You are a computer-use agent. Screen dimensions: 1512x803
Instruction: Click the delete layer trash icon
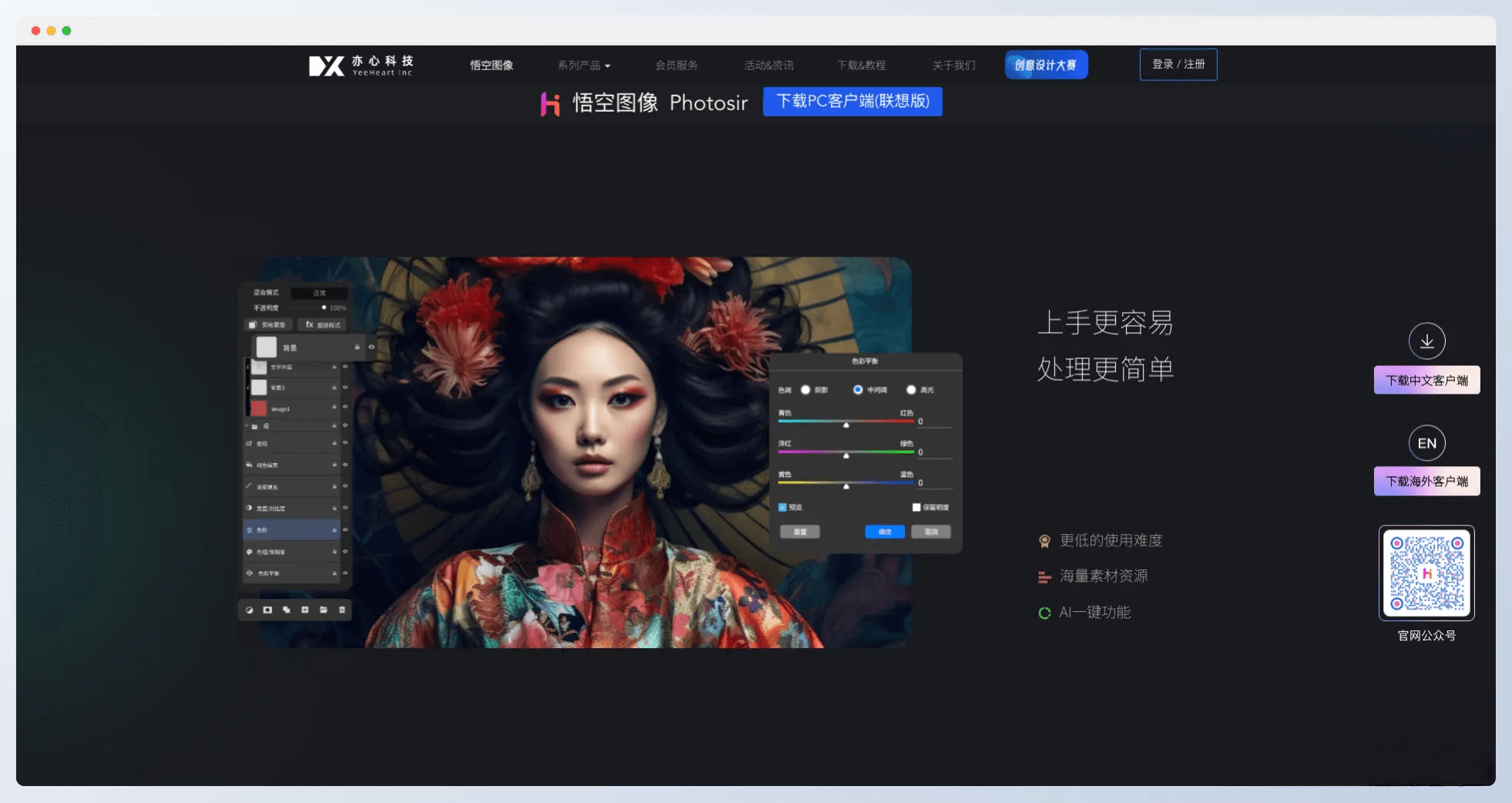[341, 610]
